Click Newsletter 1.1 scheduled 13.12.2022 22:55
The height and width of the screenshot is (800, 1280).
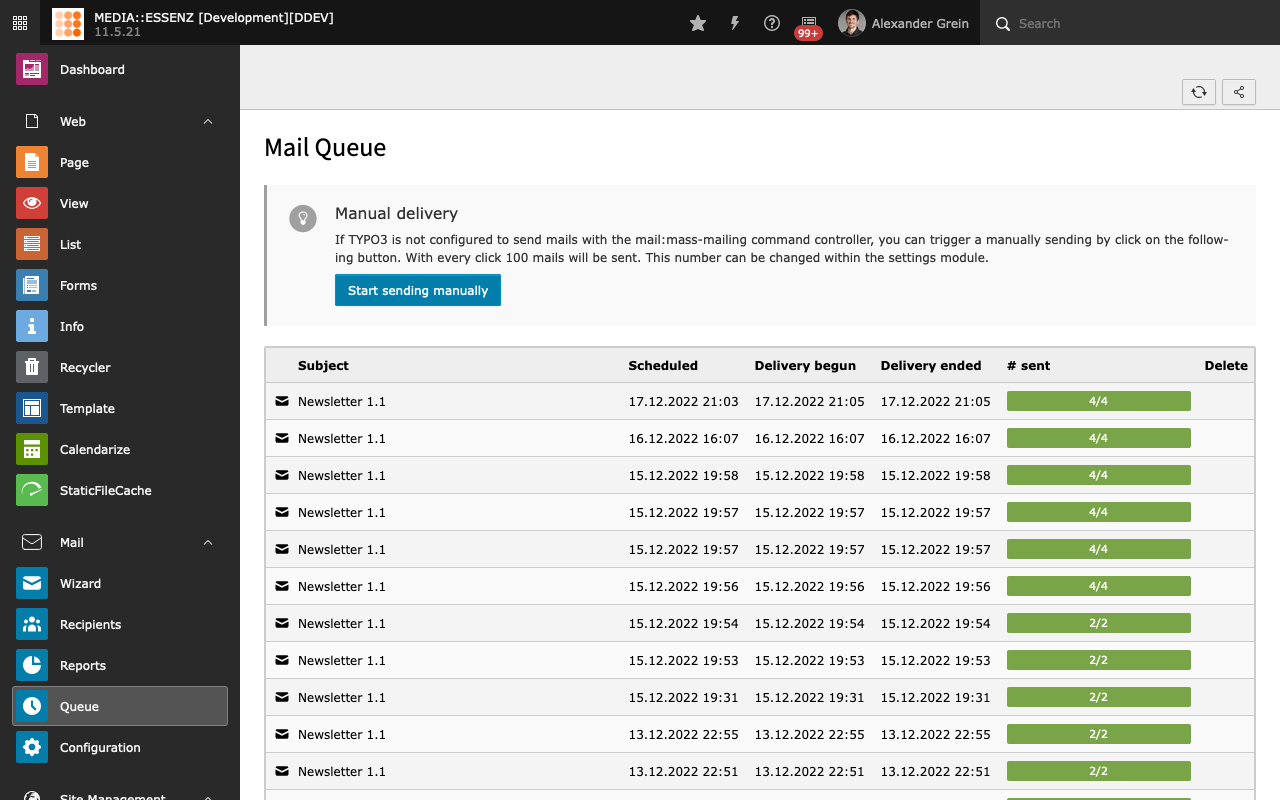(x=342, y=734)
